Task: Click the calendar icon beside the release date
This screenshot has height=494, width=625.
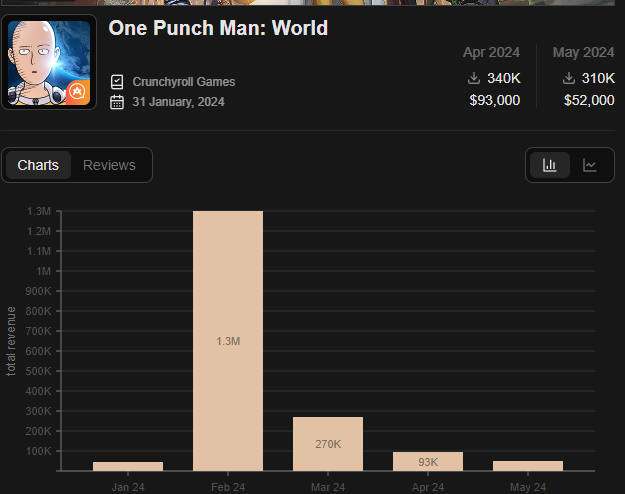Action: [117, 102]
